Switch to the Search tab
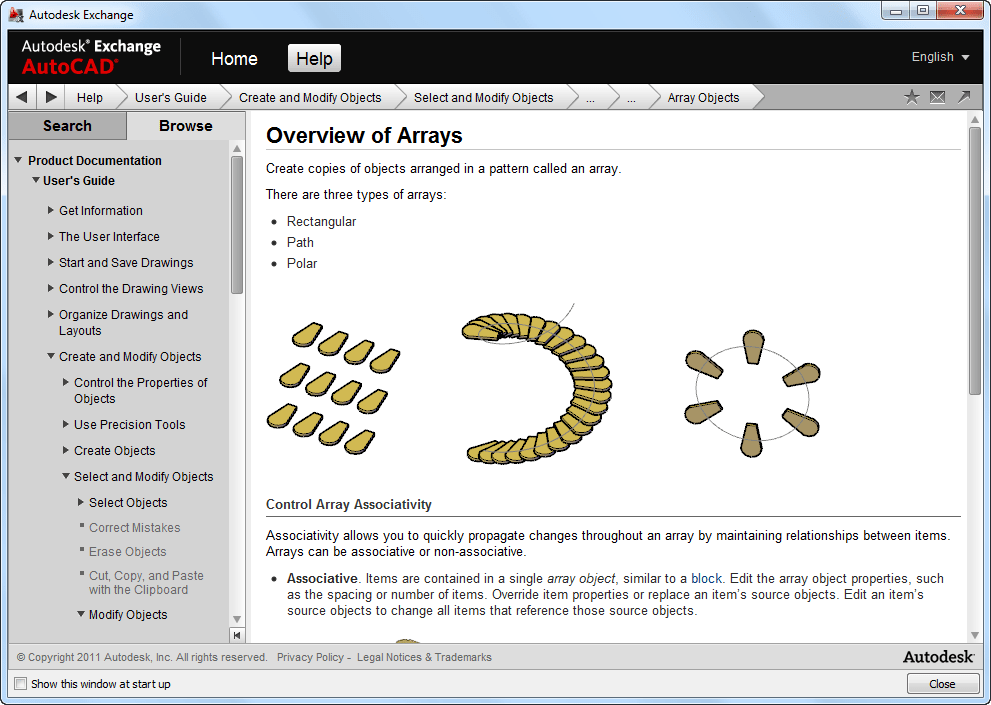Image resolution: width=991 pixels, height=705 pixels. pyautogui.click(x=67, y=126)
